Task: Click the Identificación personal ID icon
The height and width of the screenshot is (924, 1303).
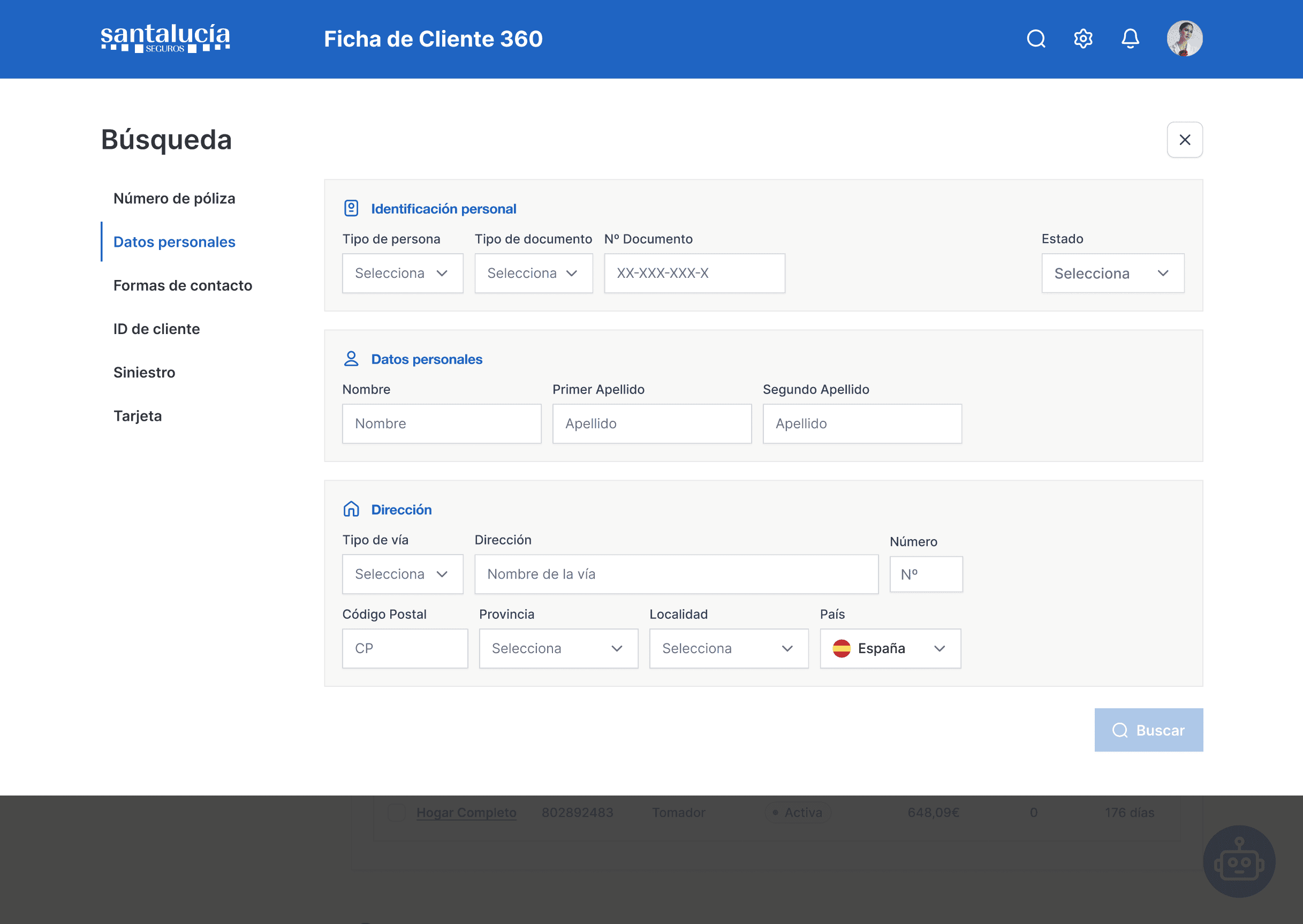Action: 351,208
